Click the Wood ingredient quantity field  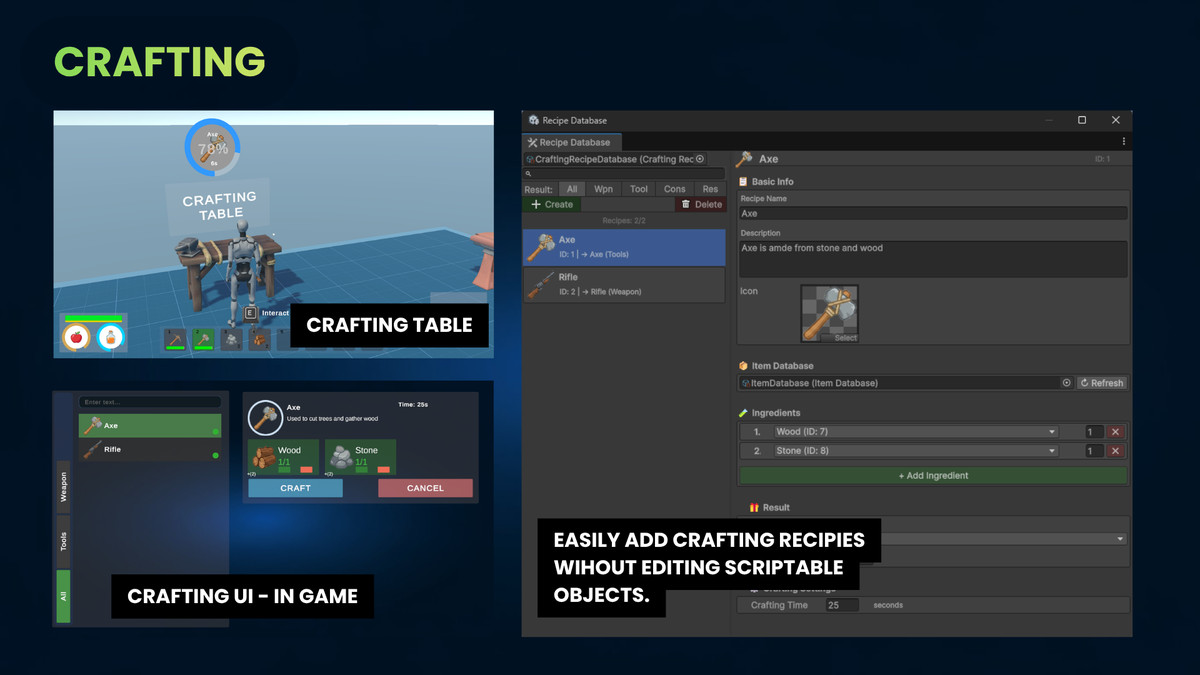pyautogui.click(x=1094, y=432)
